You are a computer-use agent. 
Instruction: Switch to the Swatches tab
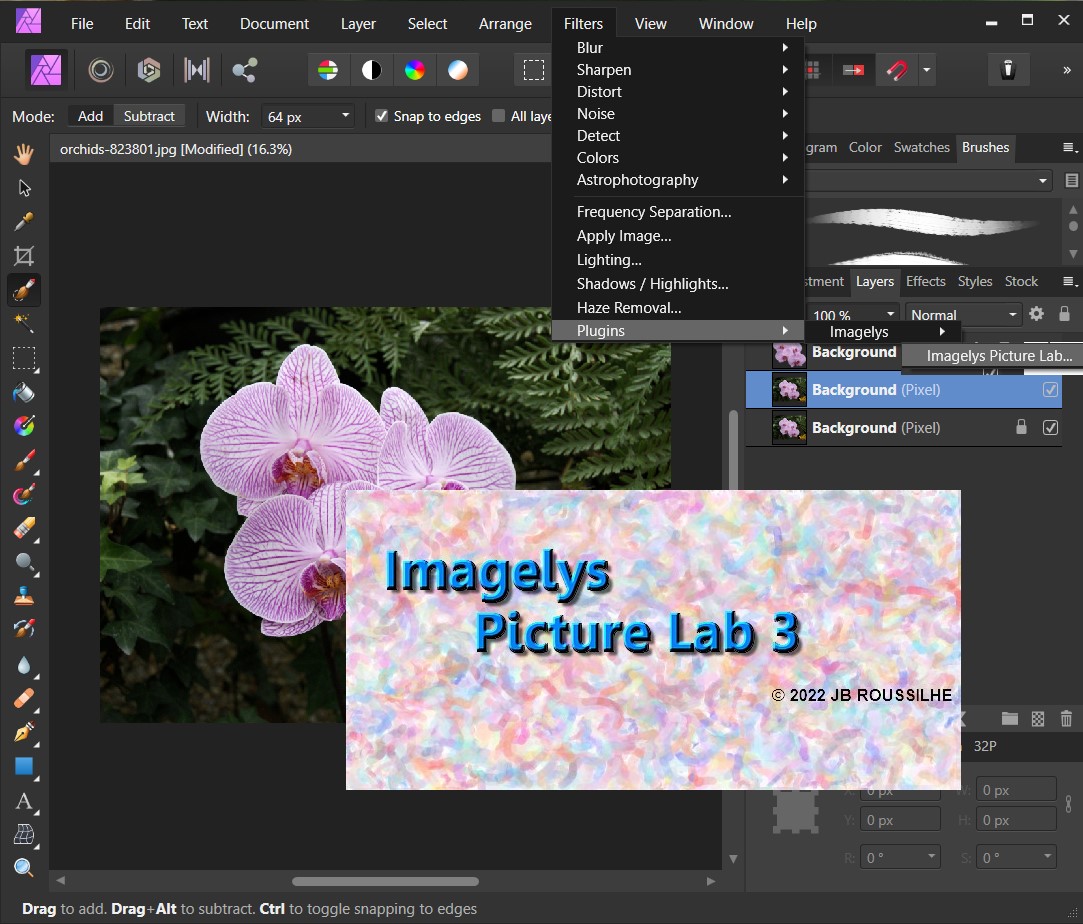click(x=921, y=147)
